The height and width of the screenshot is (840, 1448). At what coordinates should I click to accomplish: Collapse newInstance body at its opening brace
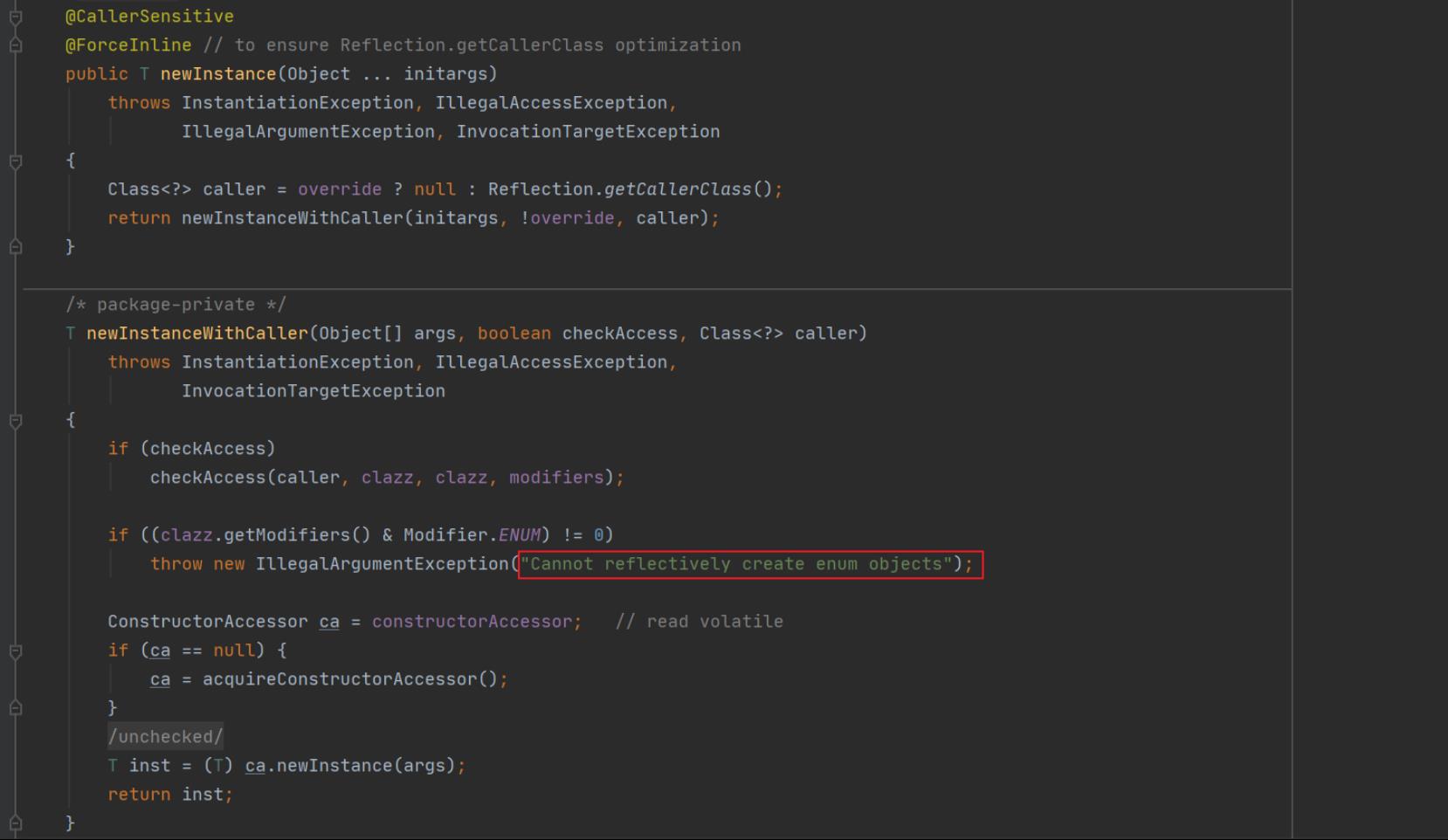[16, 161]
